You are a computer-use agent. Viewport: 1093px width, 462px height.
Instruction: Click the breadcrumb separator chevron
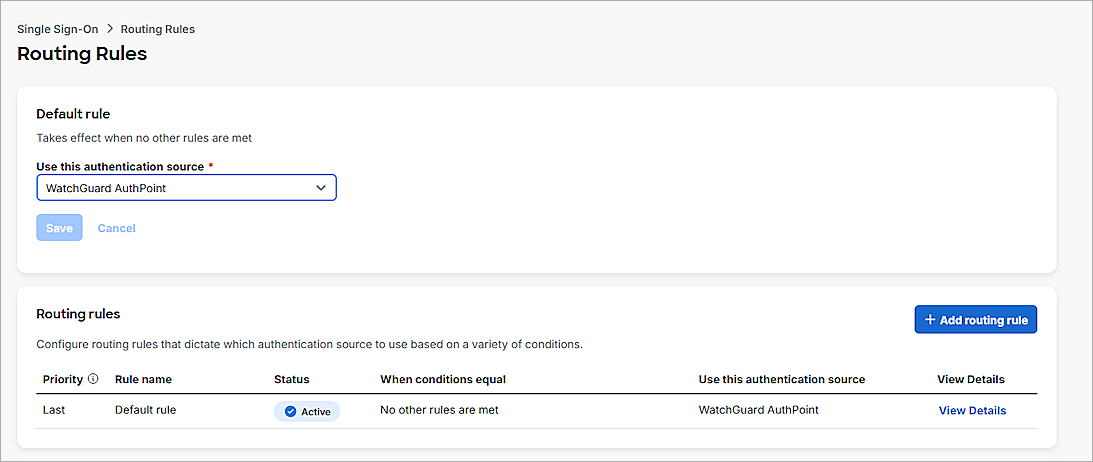pos(110,29)
